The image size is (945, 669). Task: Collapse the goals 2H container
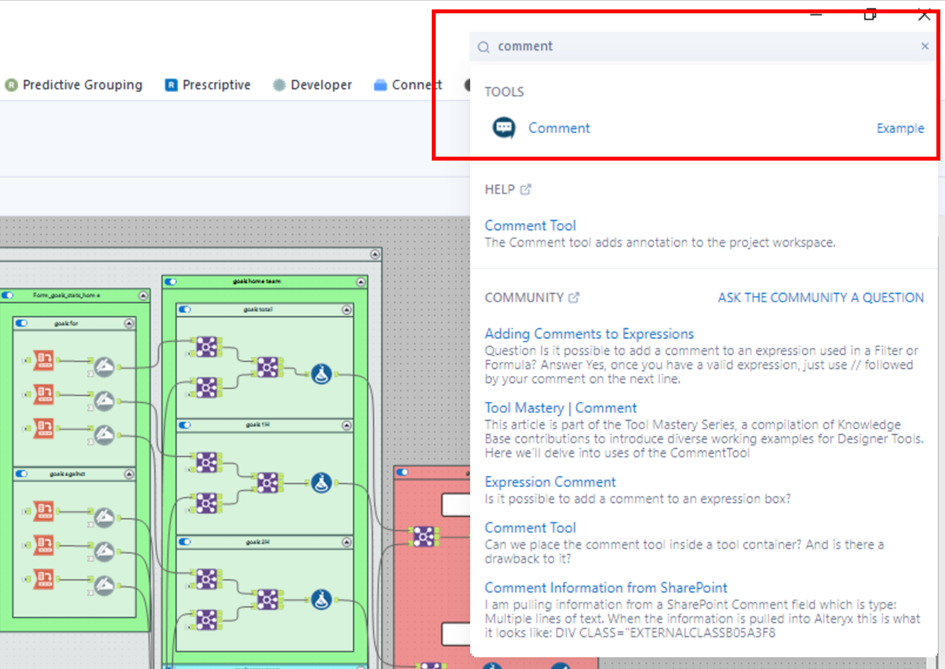[x=347, y=542]
